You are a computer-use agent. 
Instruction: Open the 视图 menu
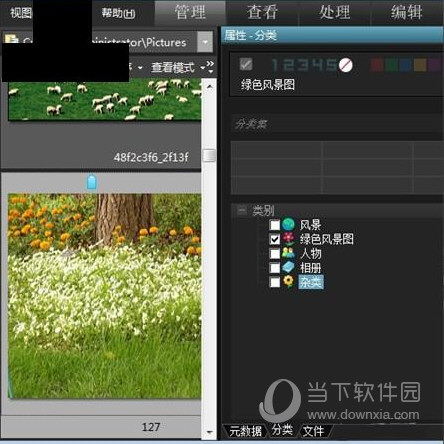click(x=21, y=13)
